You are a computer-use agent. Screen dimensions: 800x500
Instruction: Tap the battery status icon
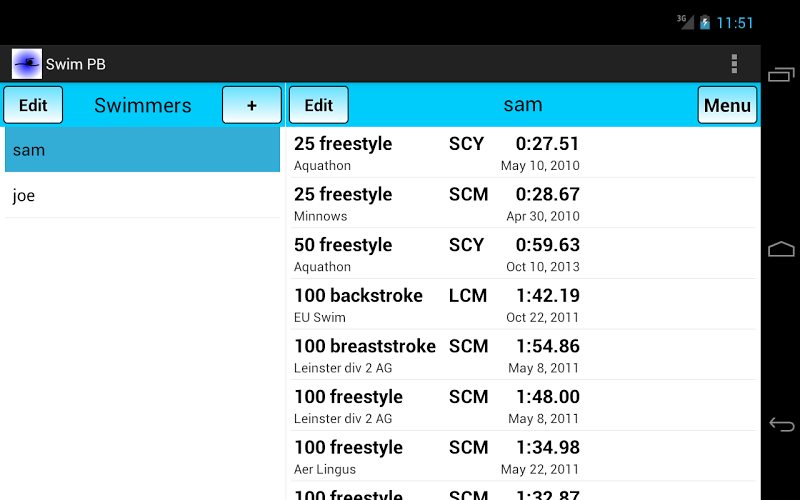click(x=705, y=22)
